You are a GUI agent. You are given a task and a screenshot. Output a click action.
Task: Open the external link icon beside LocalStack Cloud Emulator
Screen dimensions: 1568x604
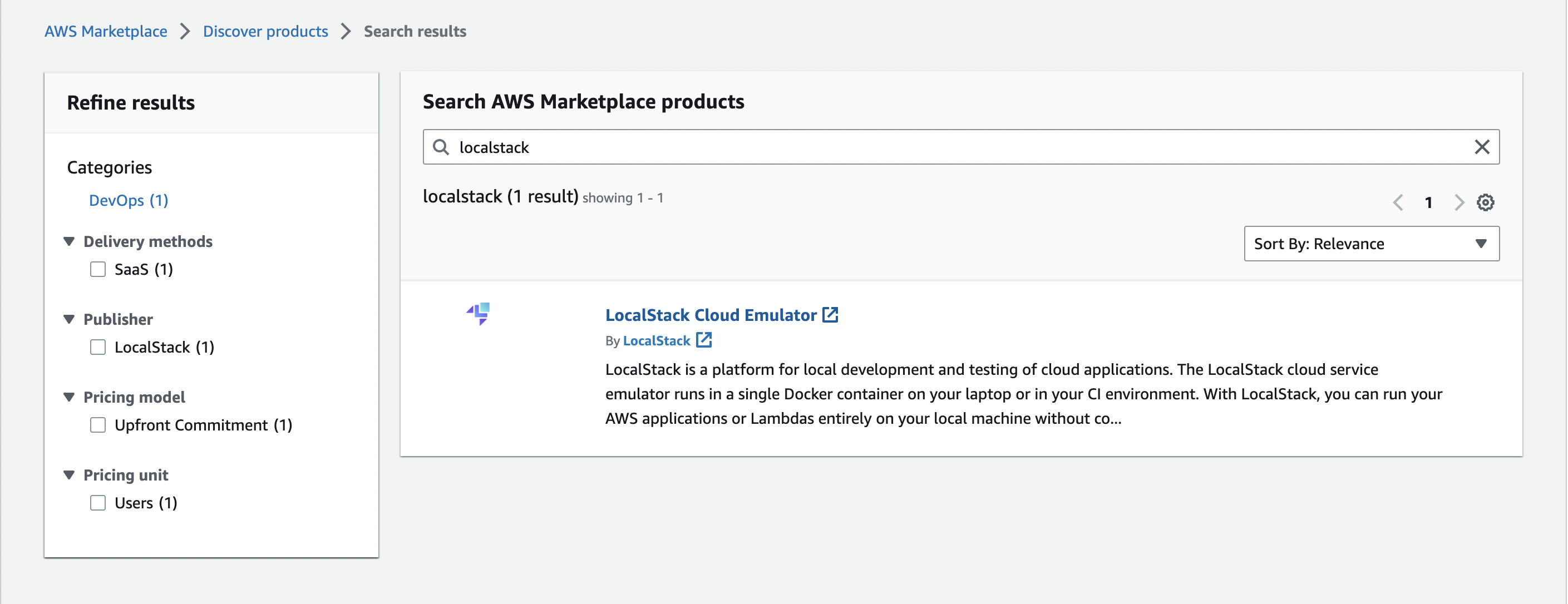pos(830,314)
